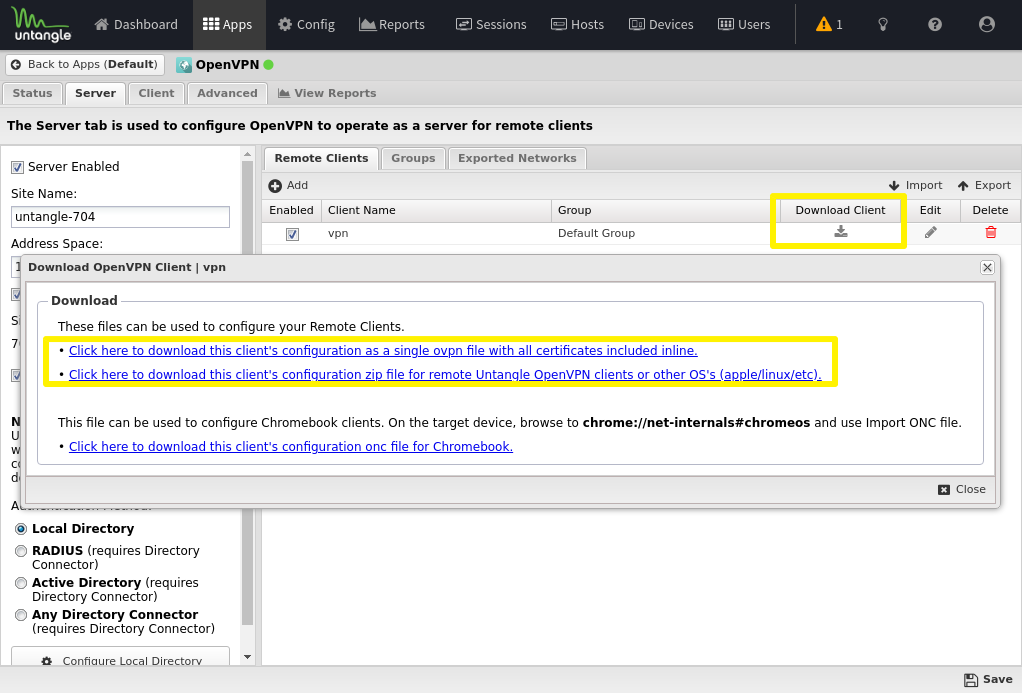This screenshot has height=693, width=1022.
Task: Click the left panel scroll up arrow
Action: [x=247, y=155]
